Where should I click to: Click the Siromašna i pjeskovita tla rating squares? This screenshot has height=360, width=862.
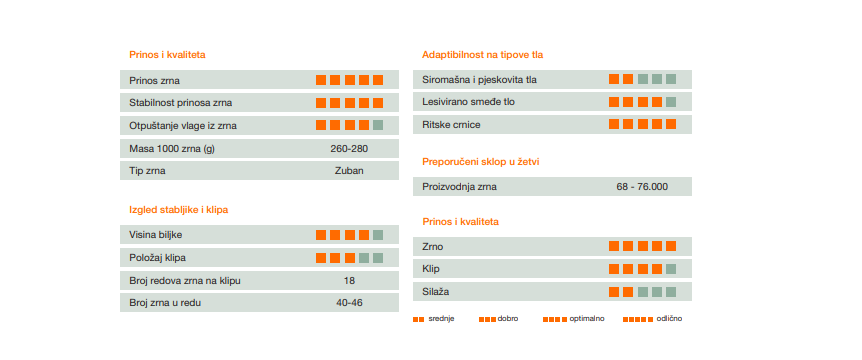(642, 79)
